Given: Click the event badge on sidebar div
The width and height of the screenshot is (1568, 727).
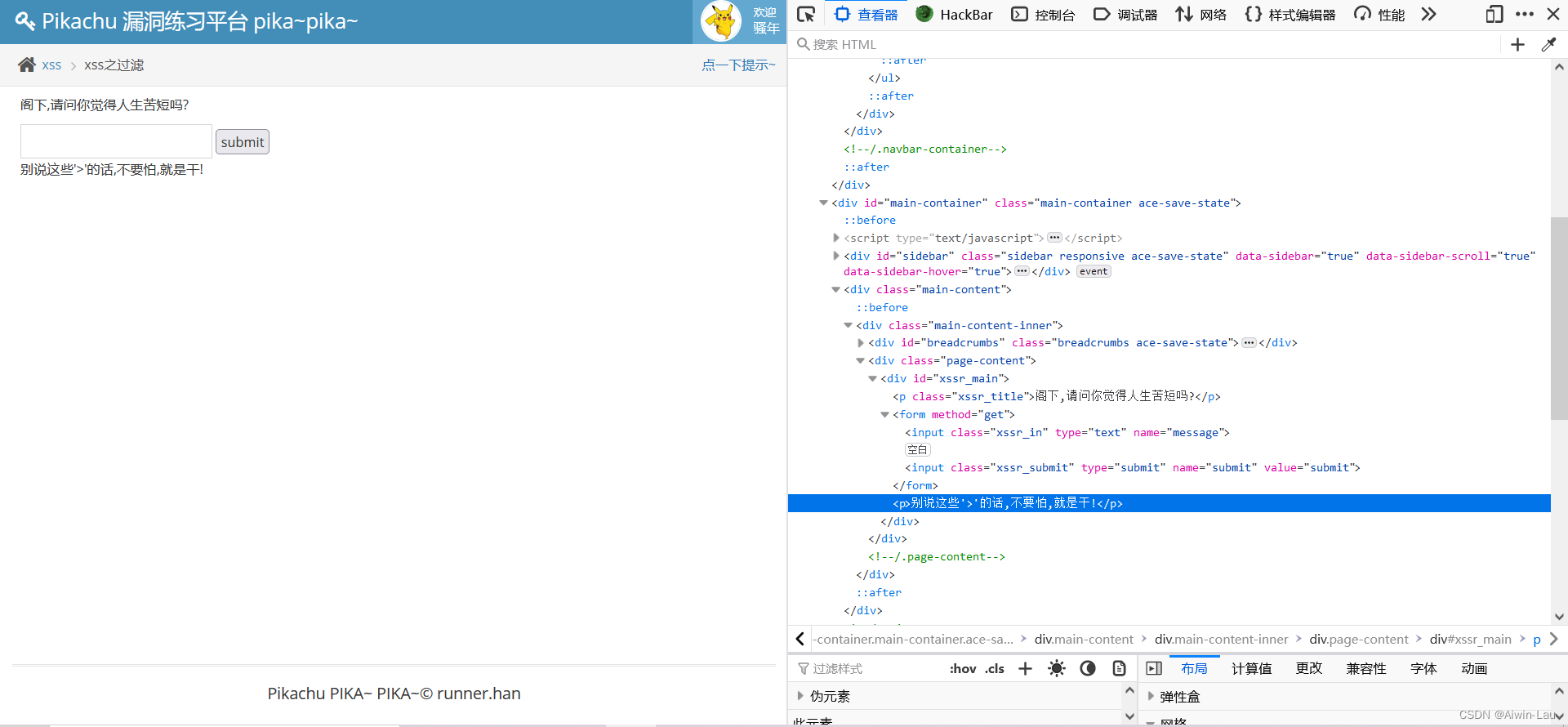Looking at the screenshot, I should pos(1094,271).
